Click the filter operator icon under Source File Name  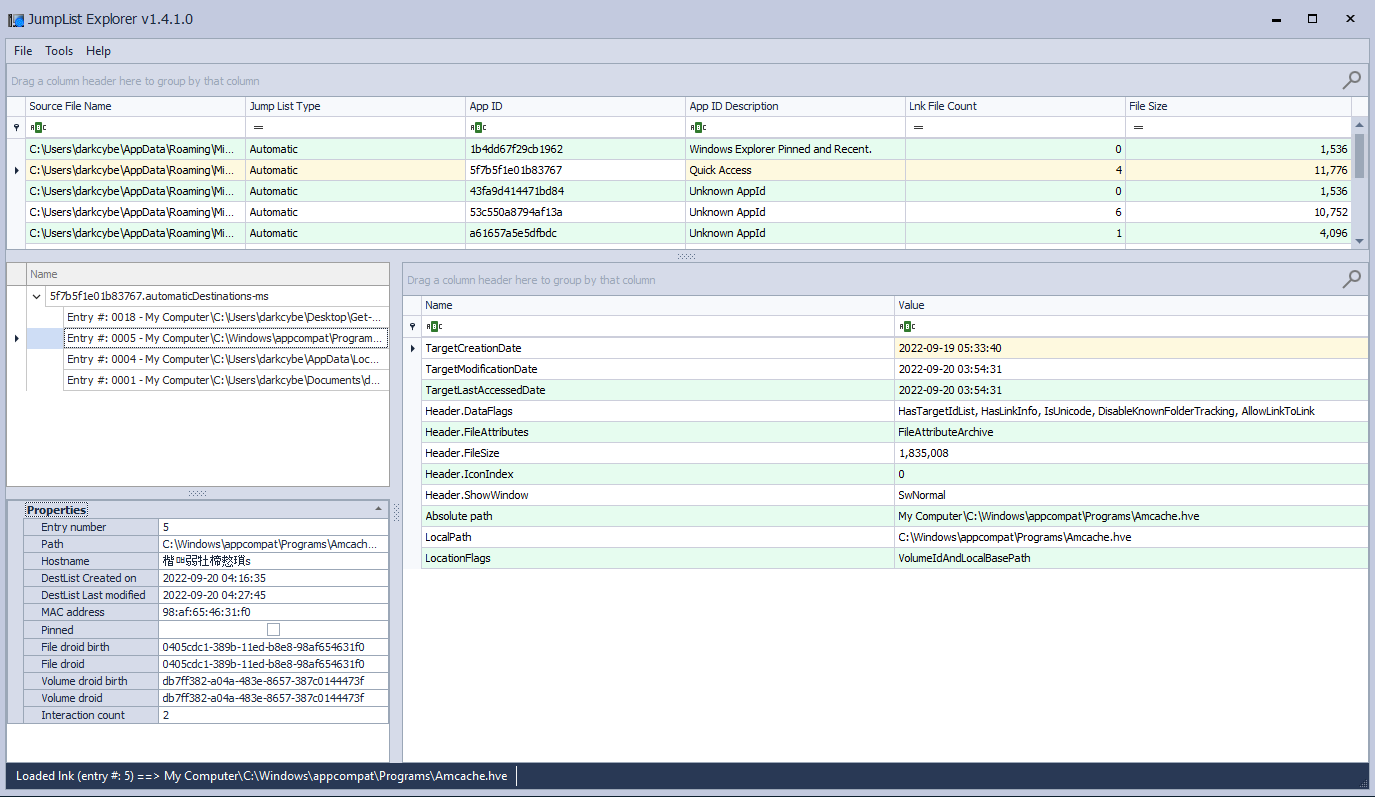(x=37, y=127)
